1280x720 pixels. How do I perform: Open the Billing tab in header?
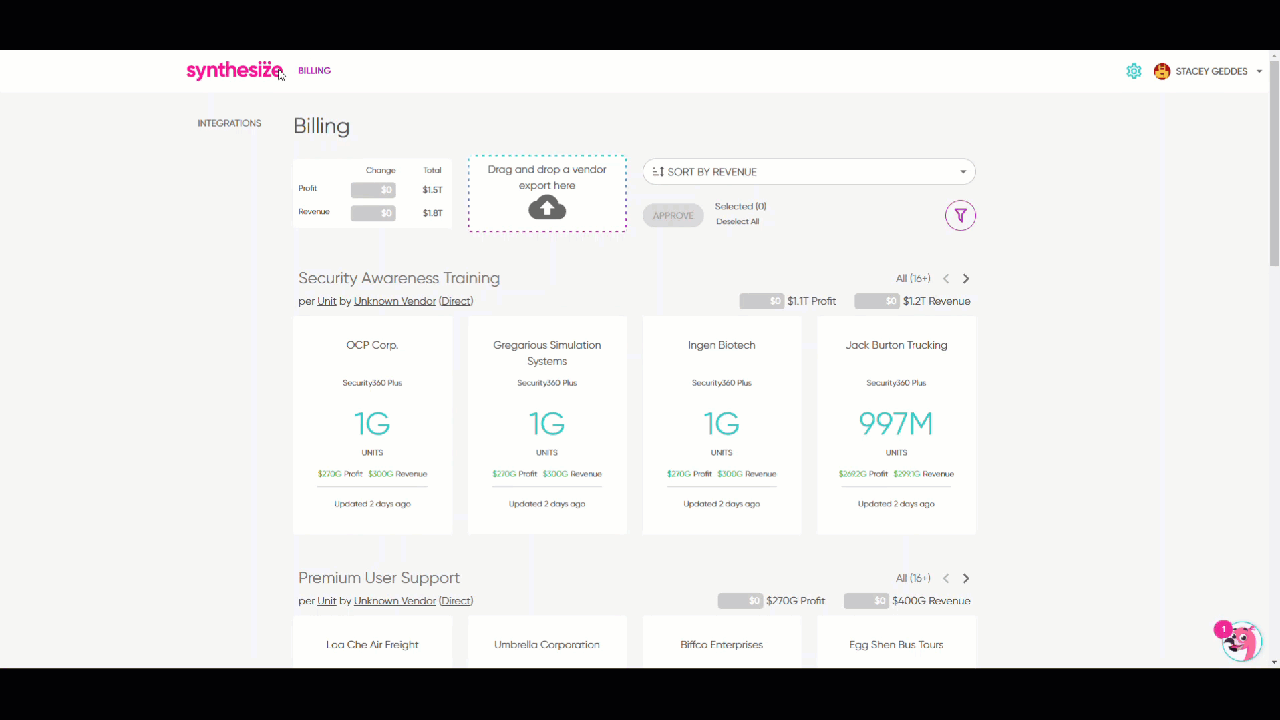coord(314,71)
